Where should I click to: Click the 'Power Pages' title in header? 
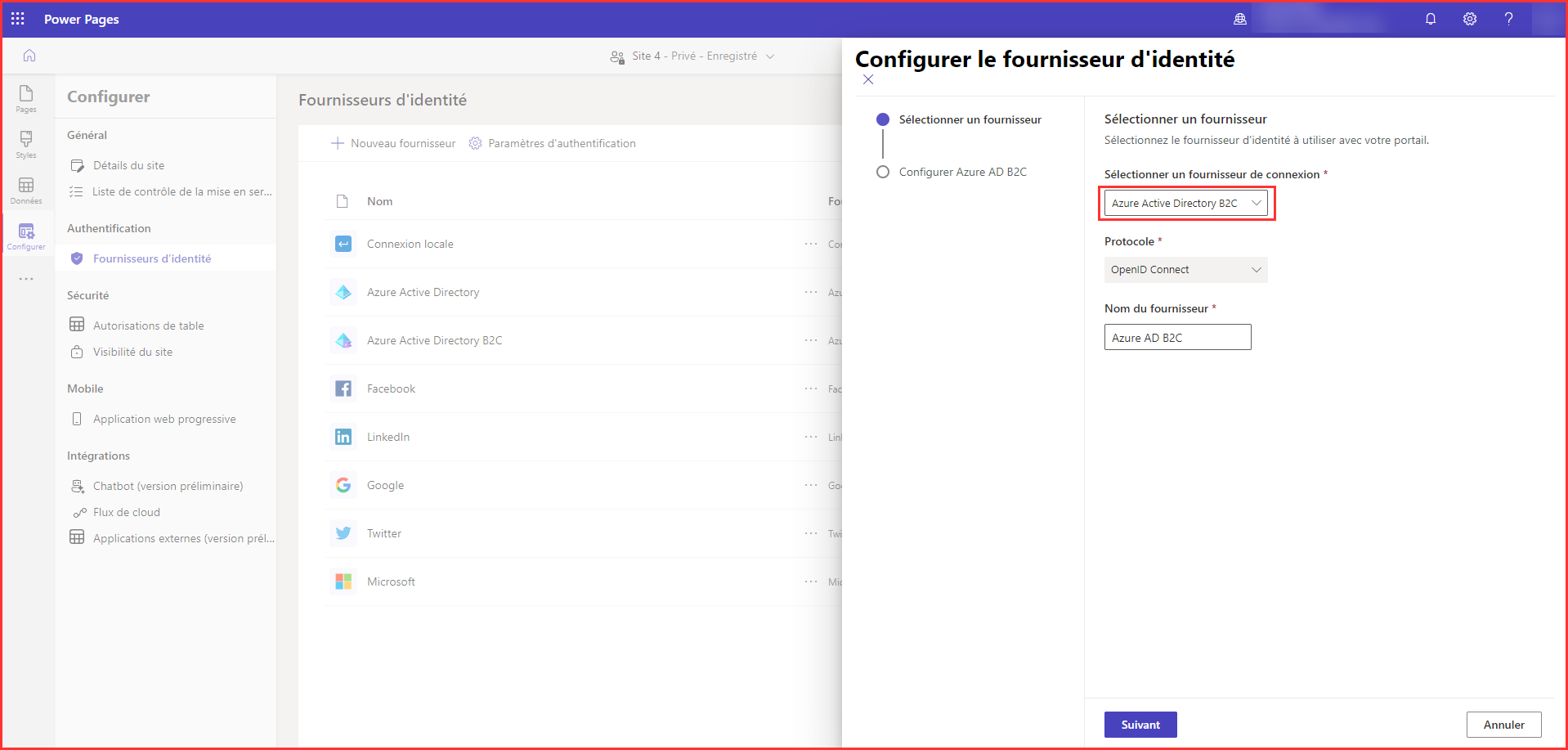82,19
